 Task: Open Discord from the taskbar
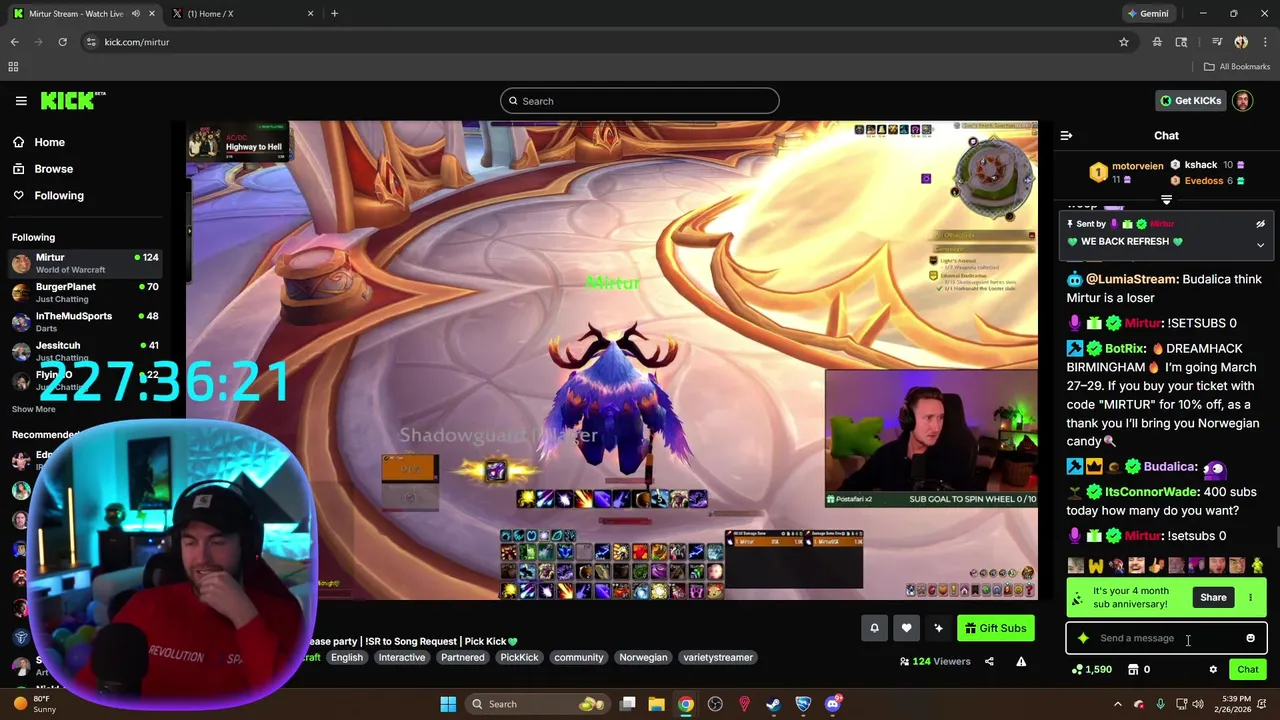tap(832, 704)
